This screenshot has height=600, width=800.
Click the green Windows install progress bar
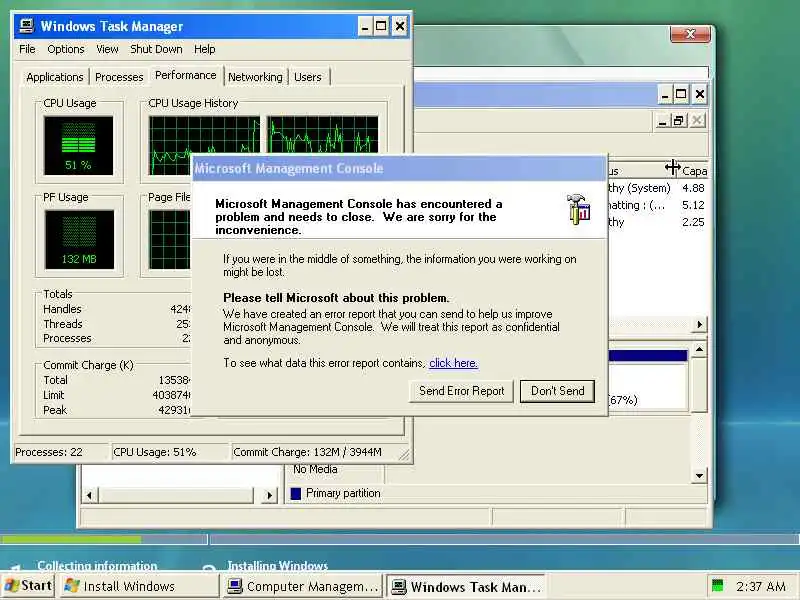(71, 539)
